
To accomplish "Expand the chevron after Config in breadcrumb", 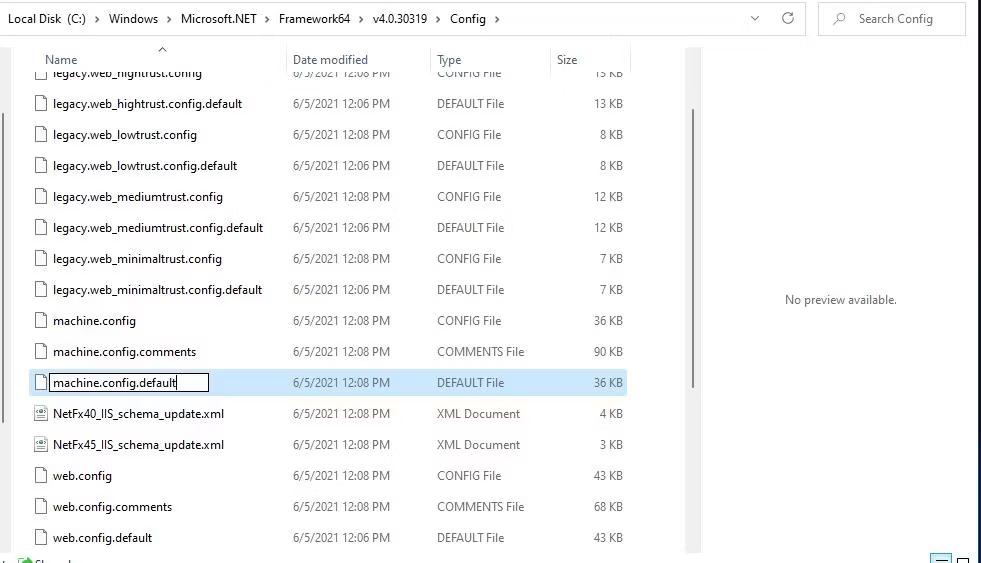I will (x=497, y=19).
